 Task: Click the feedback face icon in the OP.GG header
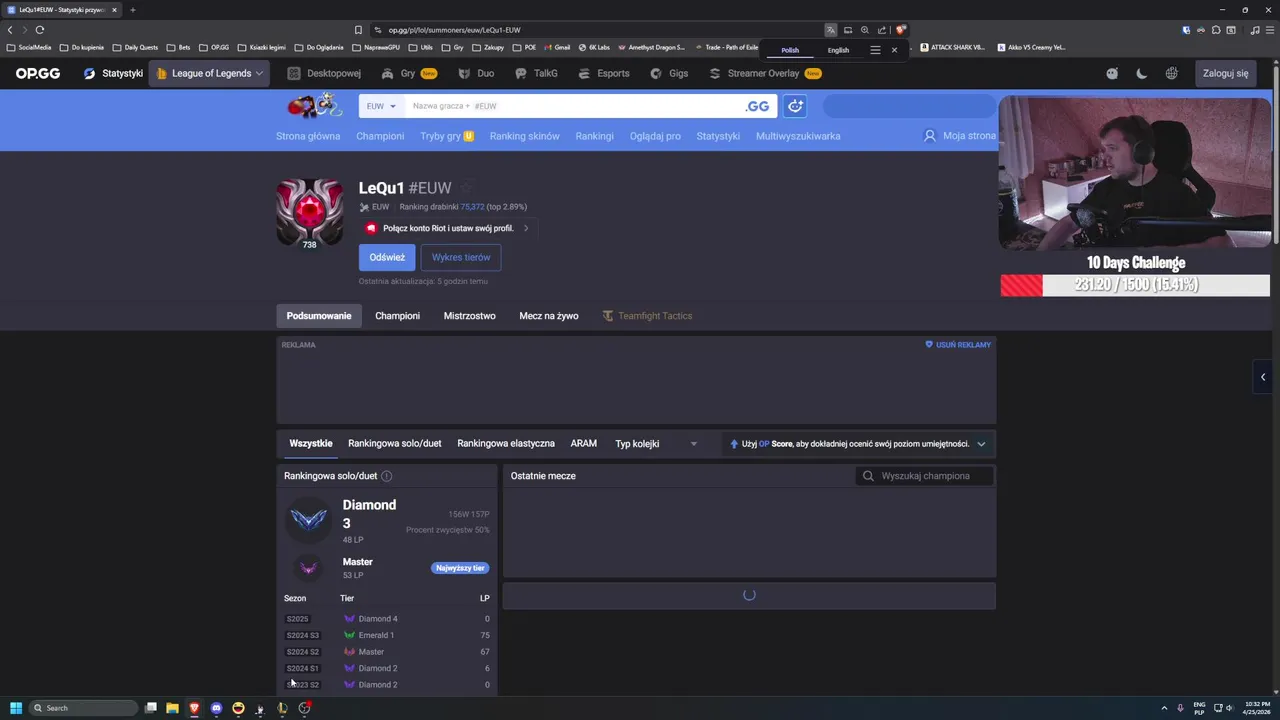click(x=1112, y=73)
